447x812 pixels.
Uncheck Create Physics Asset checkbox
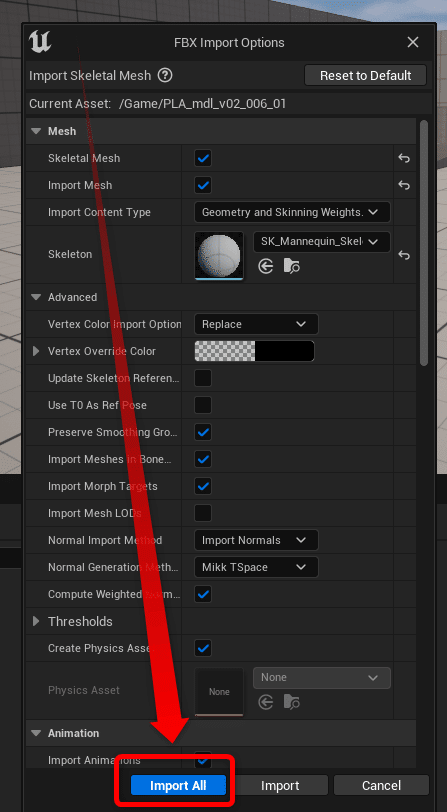[203, 648]
